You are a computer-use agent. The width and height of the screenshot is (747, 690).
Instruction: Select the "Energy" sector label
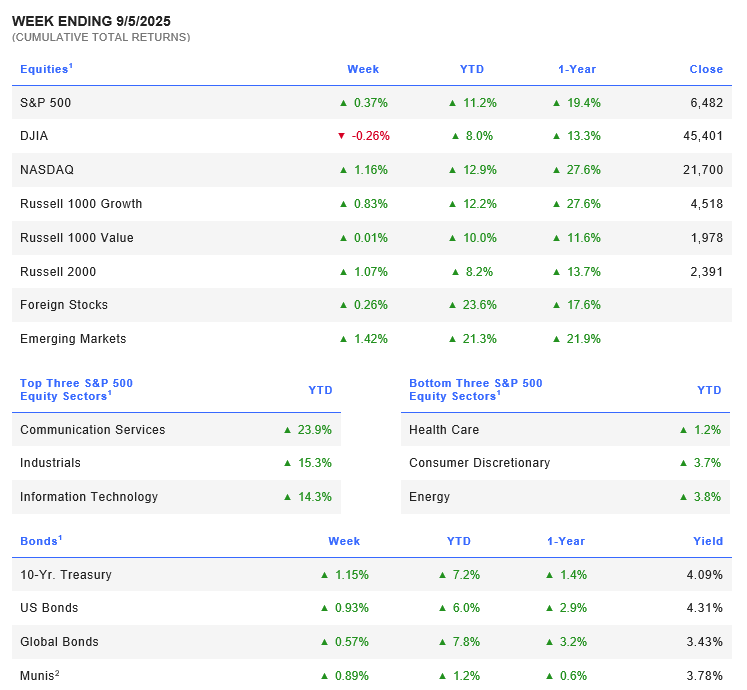point(429,497)
